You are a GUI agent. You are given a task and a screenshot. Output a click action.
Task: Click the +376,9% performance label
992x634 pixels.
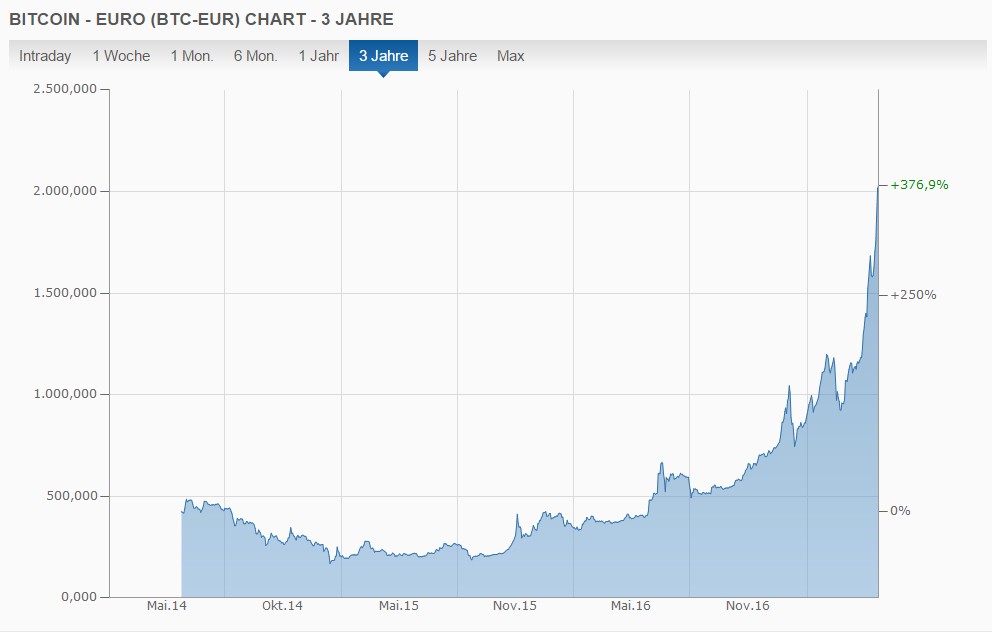(x=919, y=185)
